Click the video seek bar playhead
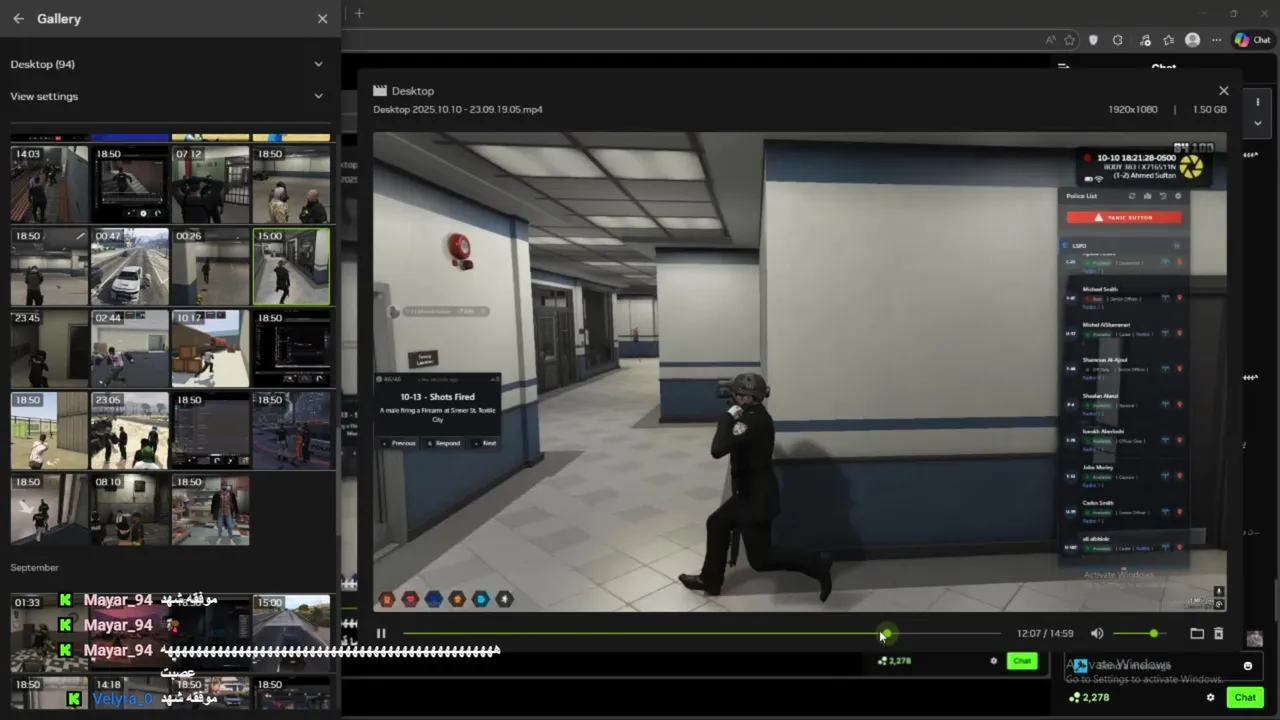Viewport: 1280px width, 720px height. coord(885,633)
